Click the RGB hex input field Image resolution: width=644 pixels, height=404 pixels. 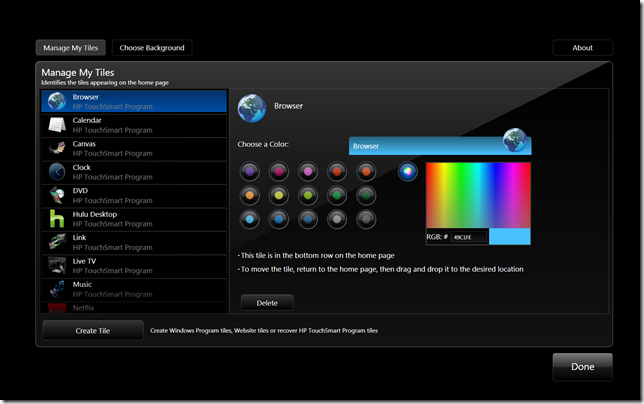469,237
